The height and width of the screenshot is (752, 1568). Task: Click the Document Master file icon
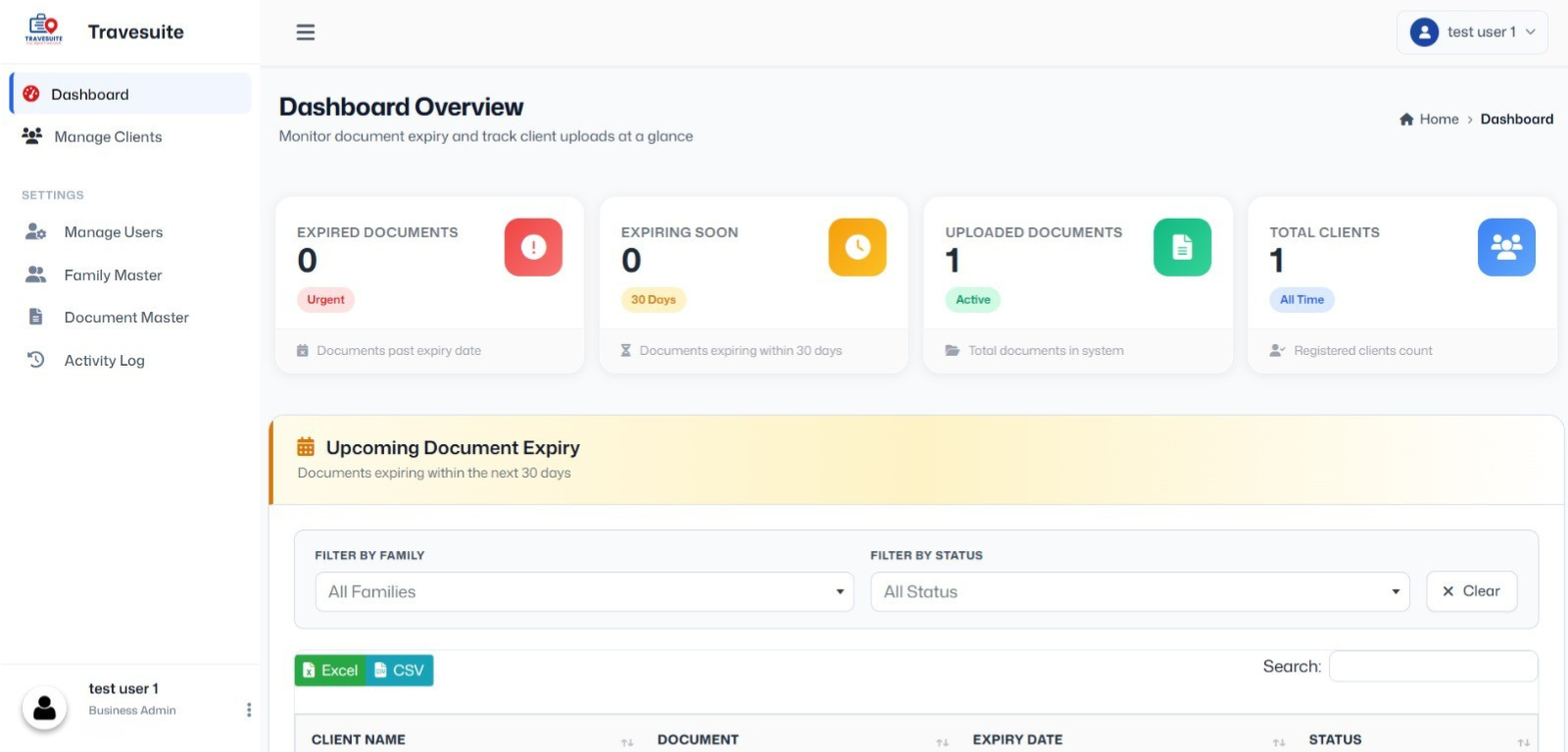(x=36, y=317)
